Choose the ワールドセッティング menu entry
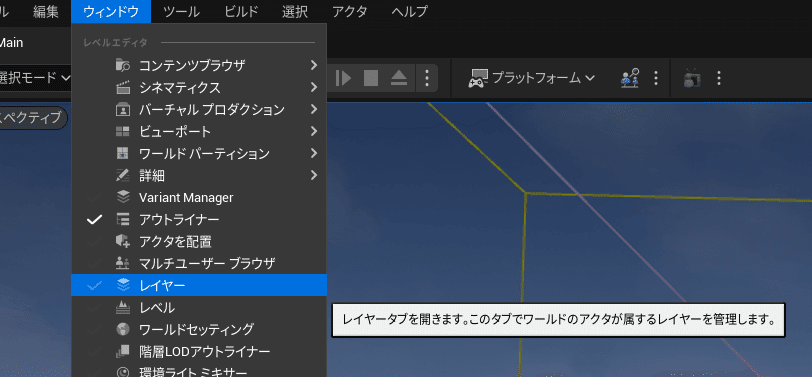 [199, 329]
